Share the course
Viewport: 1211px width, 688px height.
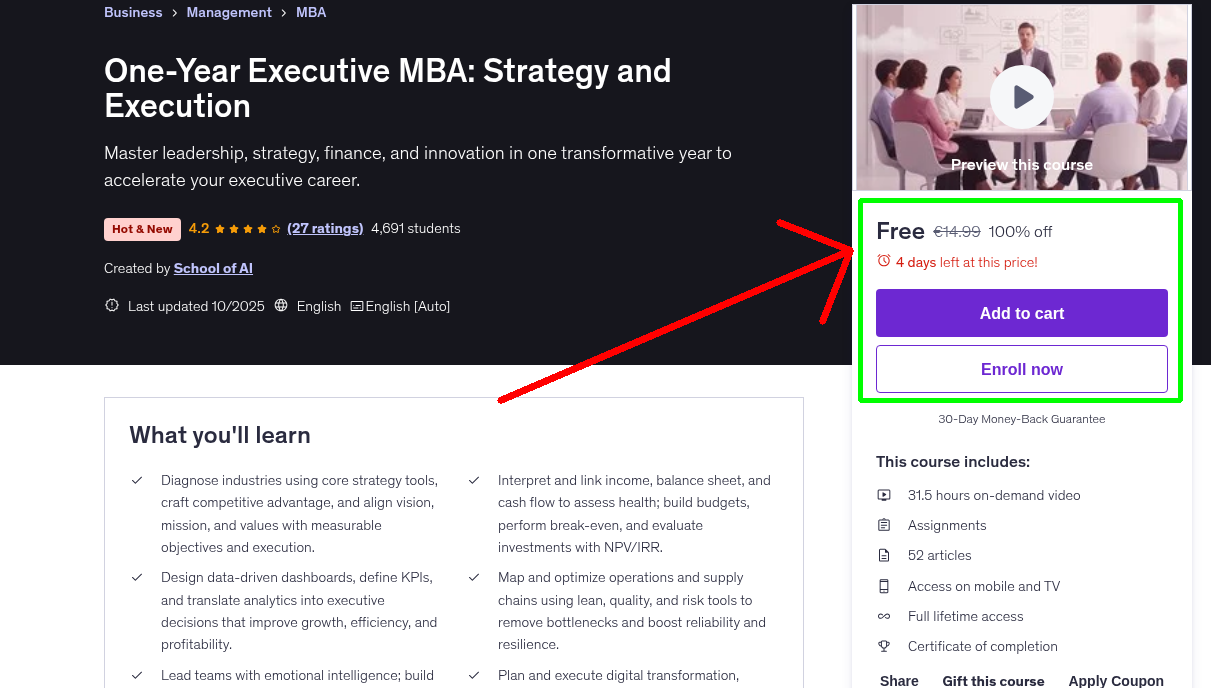[x=898, y=680]
